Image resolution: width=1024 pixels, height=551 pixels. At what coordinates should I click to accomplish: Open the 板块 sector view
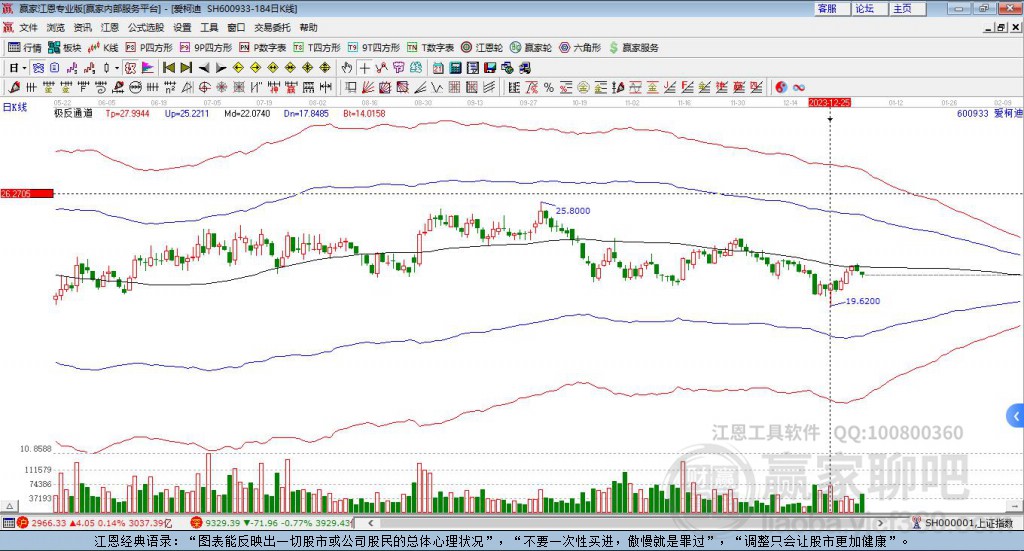[65, 48]
